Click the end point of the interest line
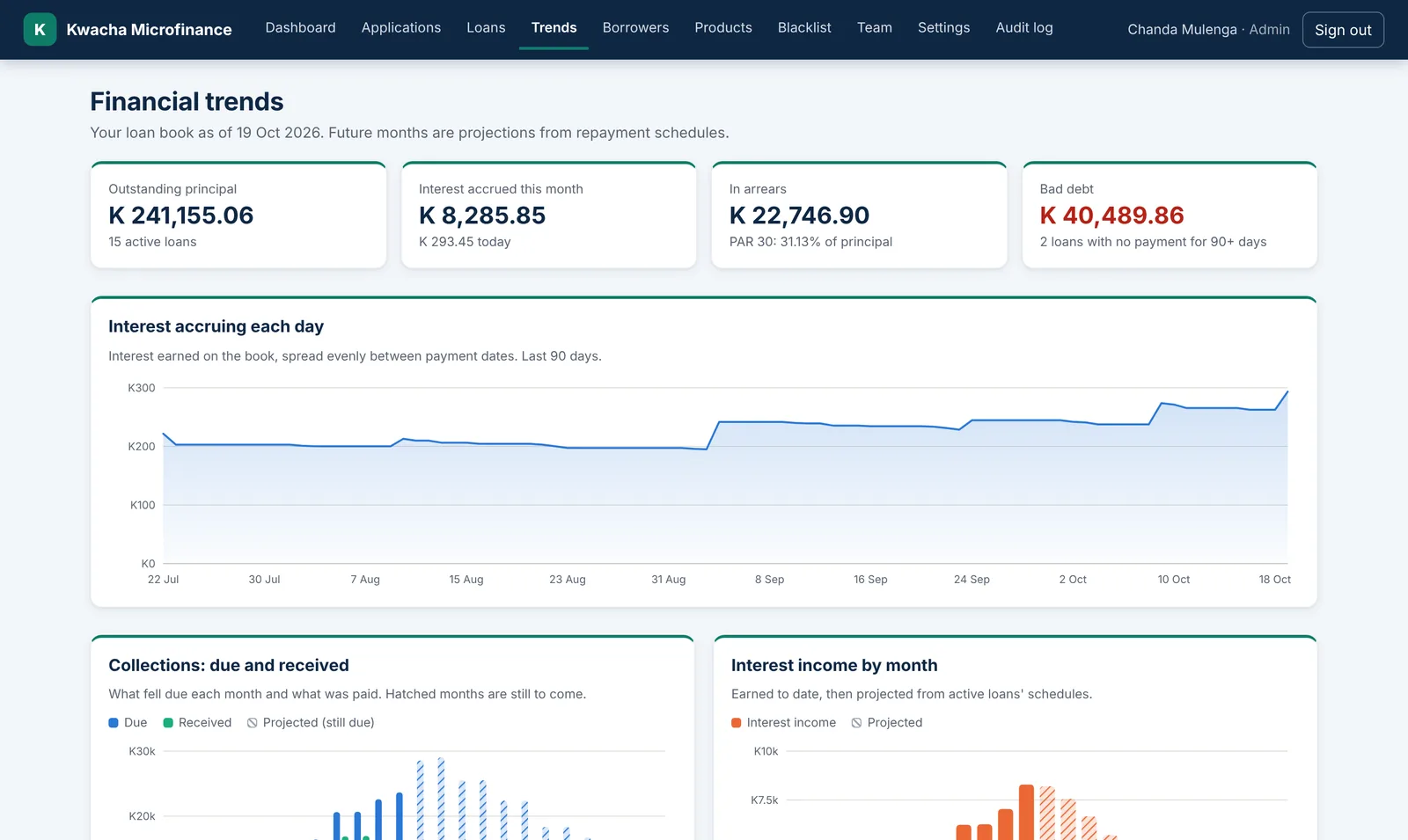The image size is (1408, 840). [1287, 391]
